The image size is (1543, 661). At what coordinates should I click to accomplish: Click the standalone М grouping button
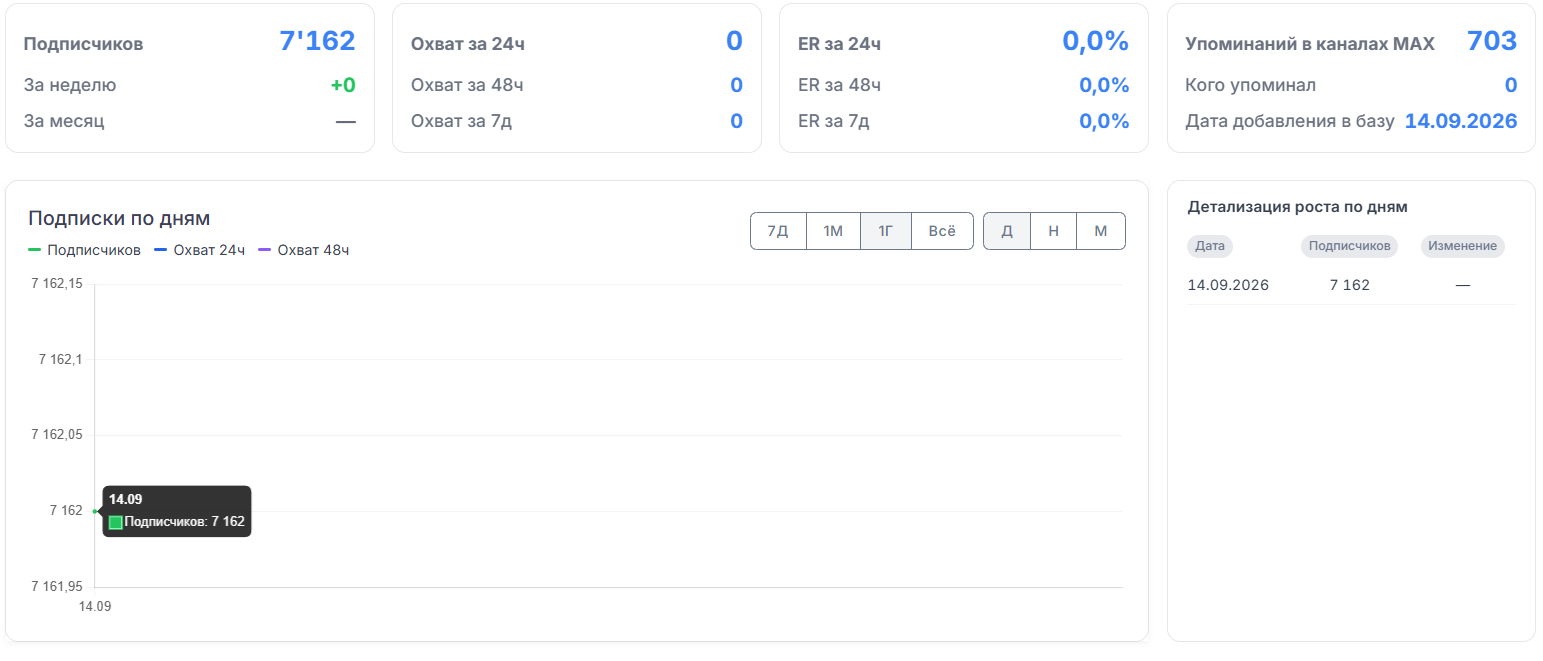click(x=1101, y=231)
